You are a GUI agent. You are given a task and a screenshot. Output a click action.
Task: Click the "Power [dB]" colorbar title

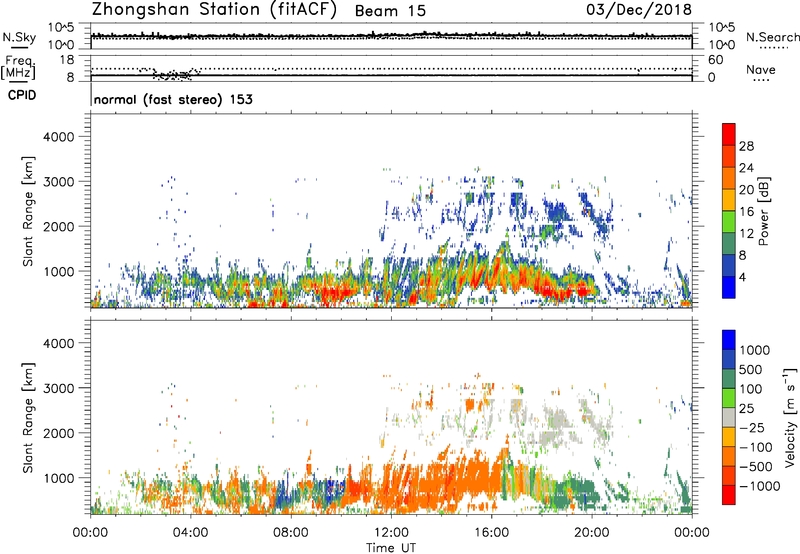click(x=763, y=211)
